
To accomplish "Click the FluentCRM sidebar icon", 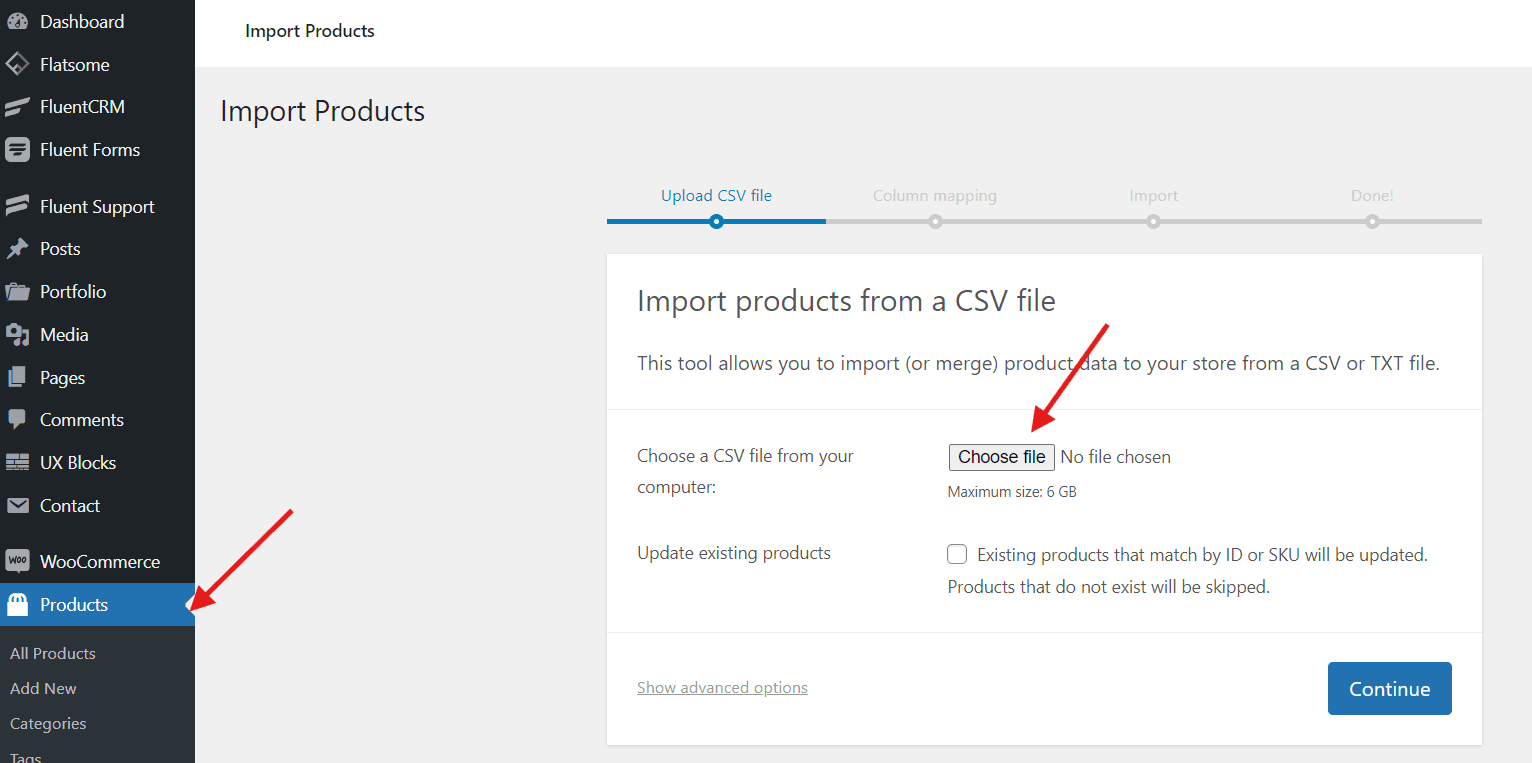I will click(x=17, y=107).
